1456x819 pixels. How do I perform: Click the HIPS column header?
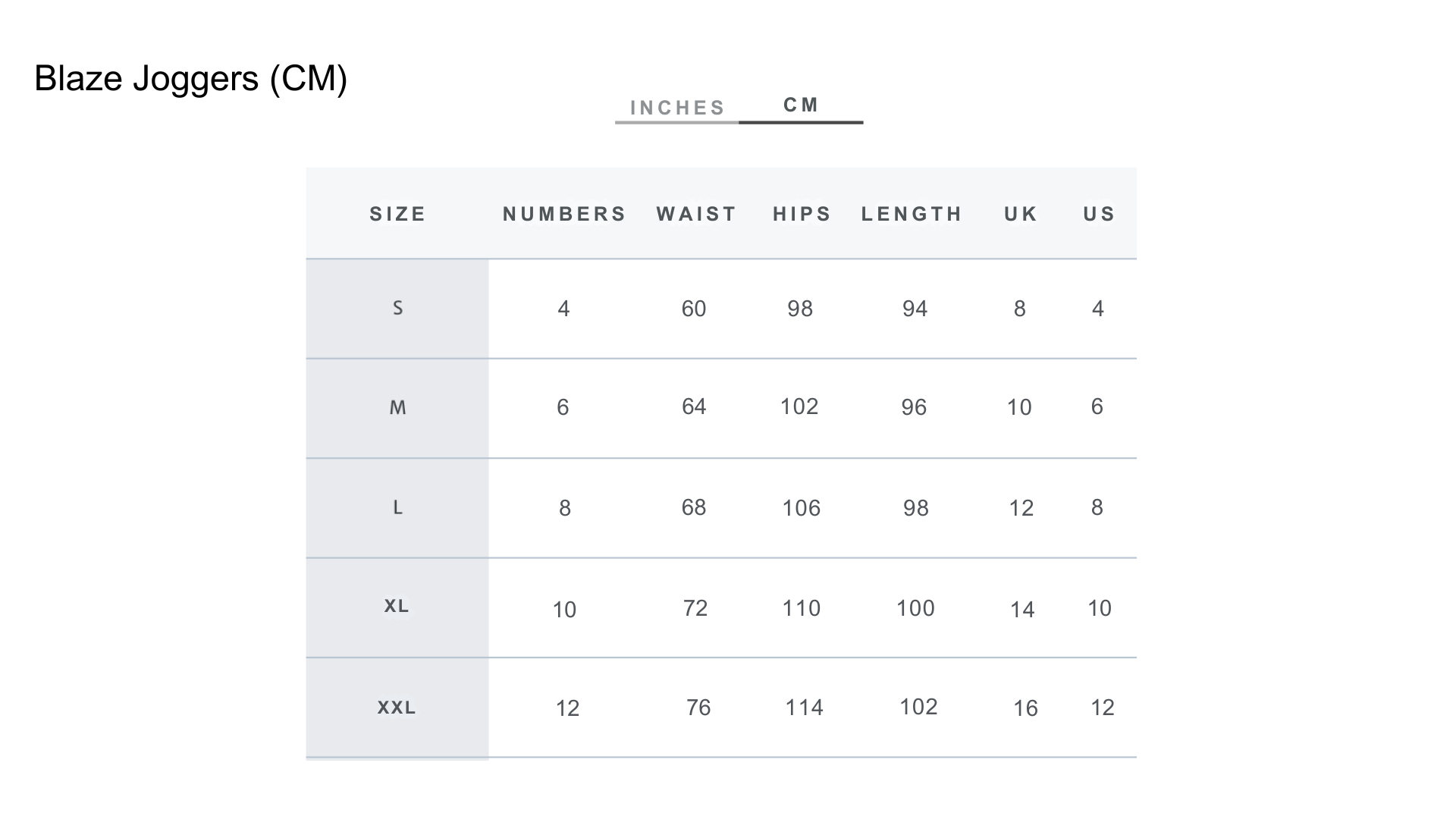click(802, 214)
